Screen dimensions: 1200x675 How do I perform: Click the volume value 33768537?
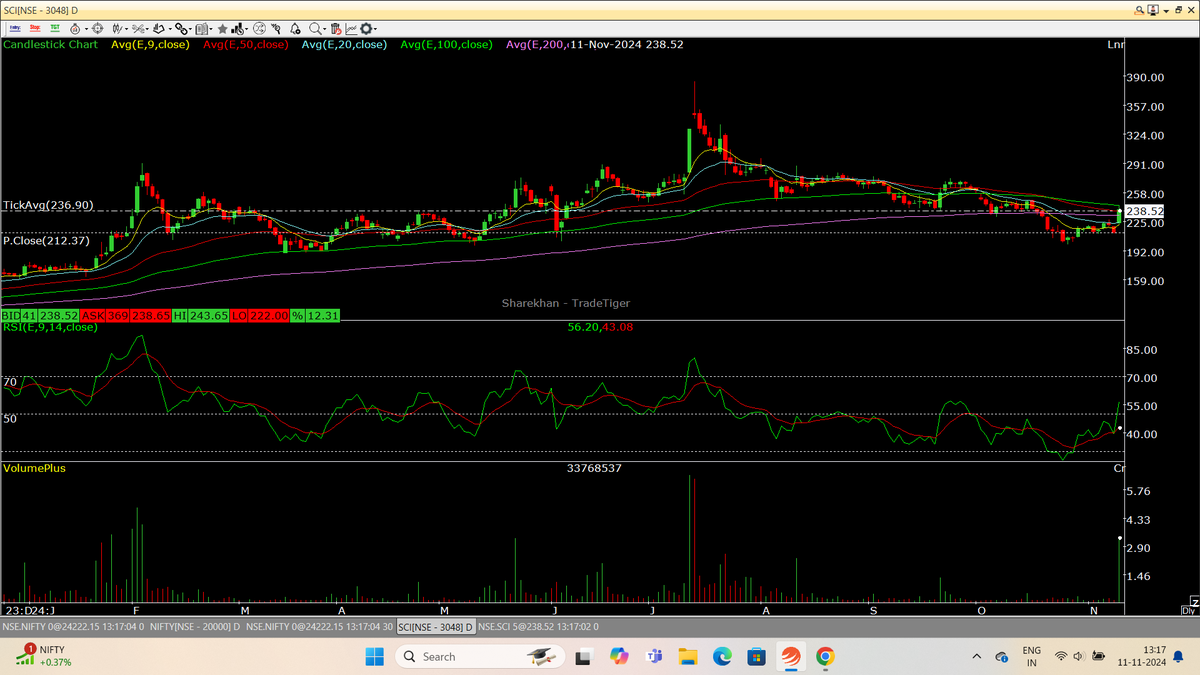click(x=594, y=468)
